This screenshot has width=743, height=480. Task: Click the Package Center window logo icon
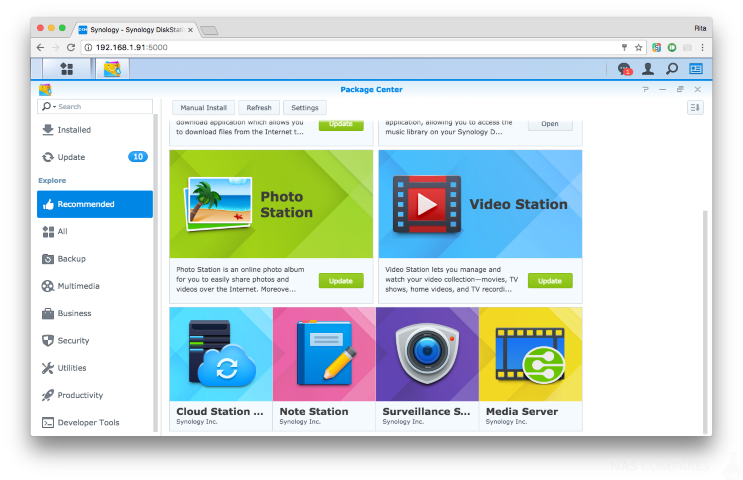[x=45, y=90]
